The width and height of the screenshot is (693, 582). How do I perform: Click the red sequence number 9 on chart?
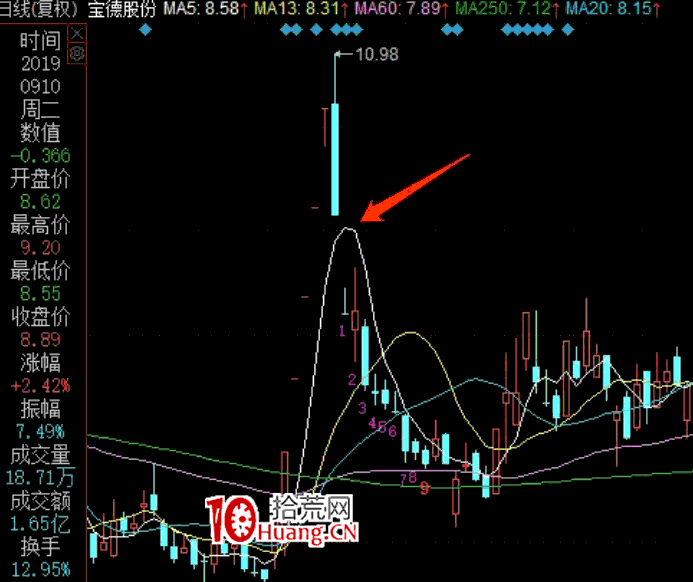tap(424, 488)
